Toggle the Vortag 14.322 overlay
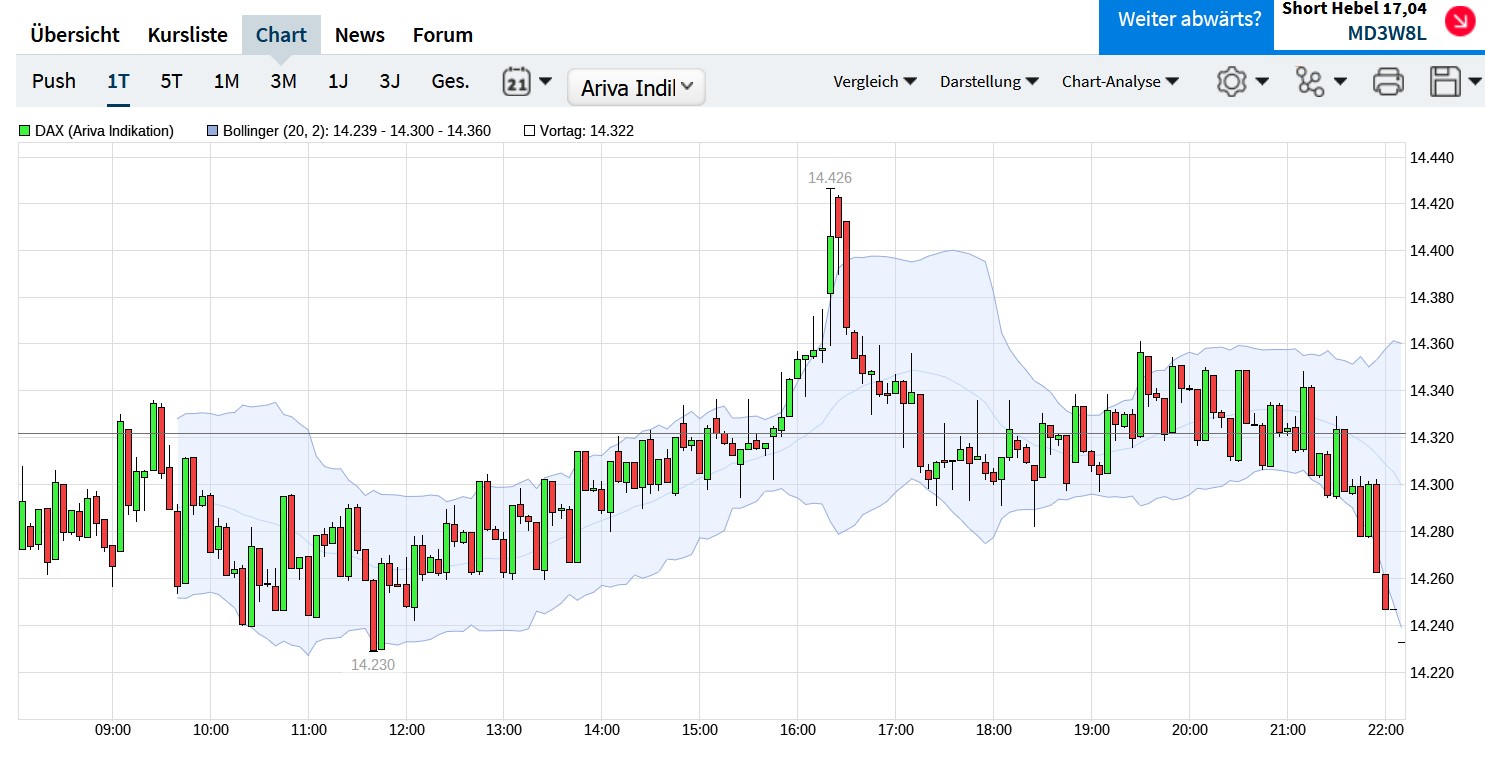This screenshot has height=761, width=1485. tap(529, 130)
